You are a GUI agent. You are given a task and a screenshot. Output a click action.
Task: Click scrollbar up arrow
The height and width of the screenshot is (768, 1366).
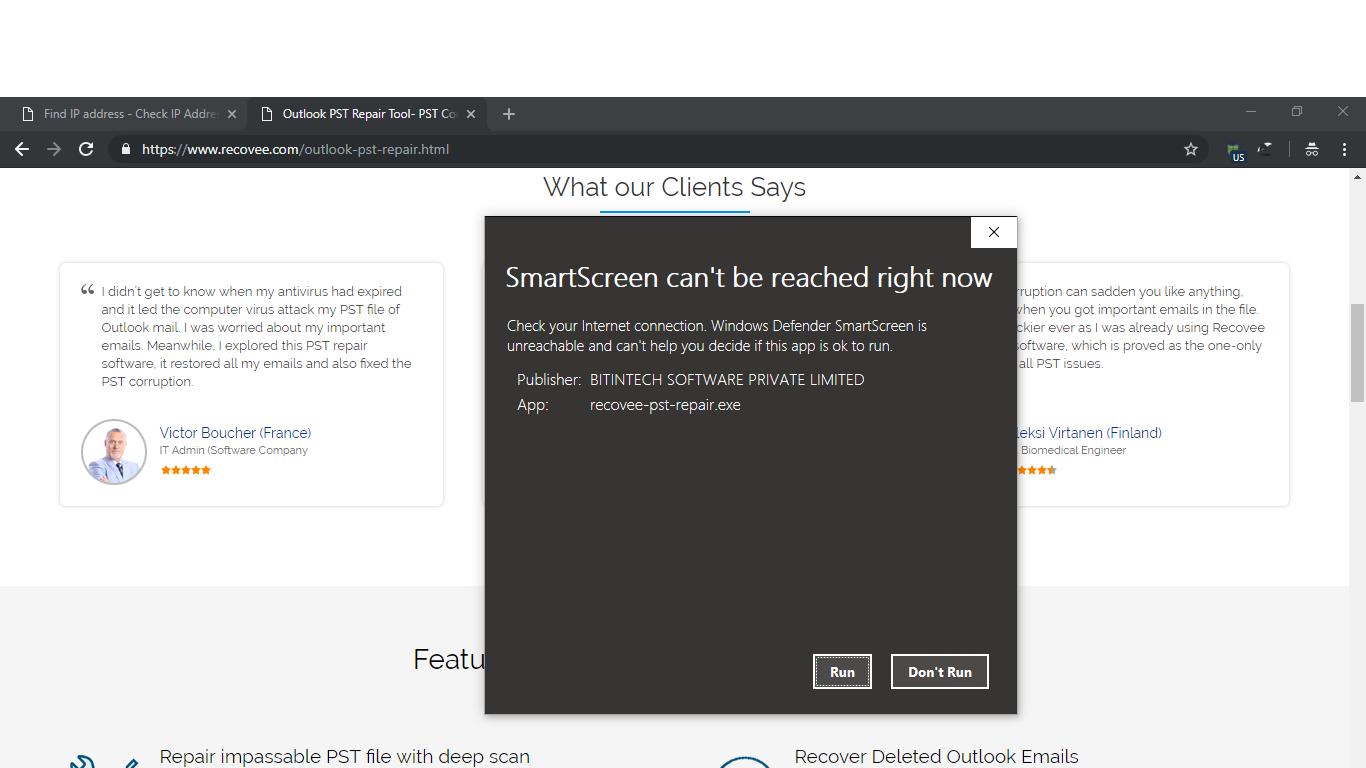tap(1357, 176)
